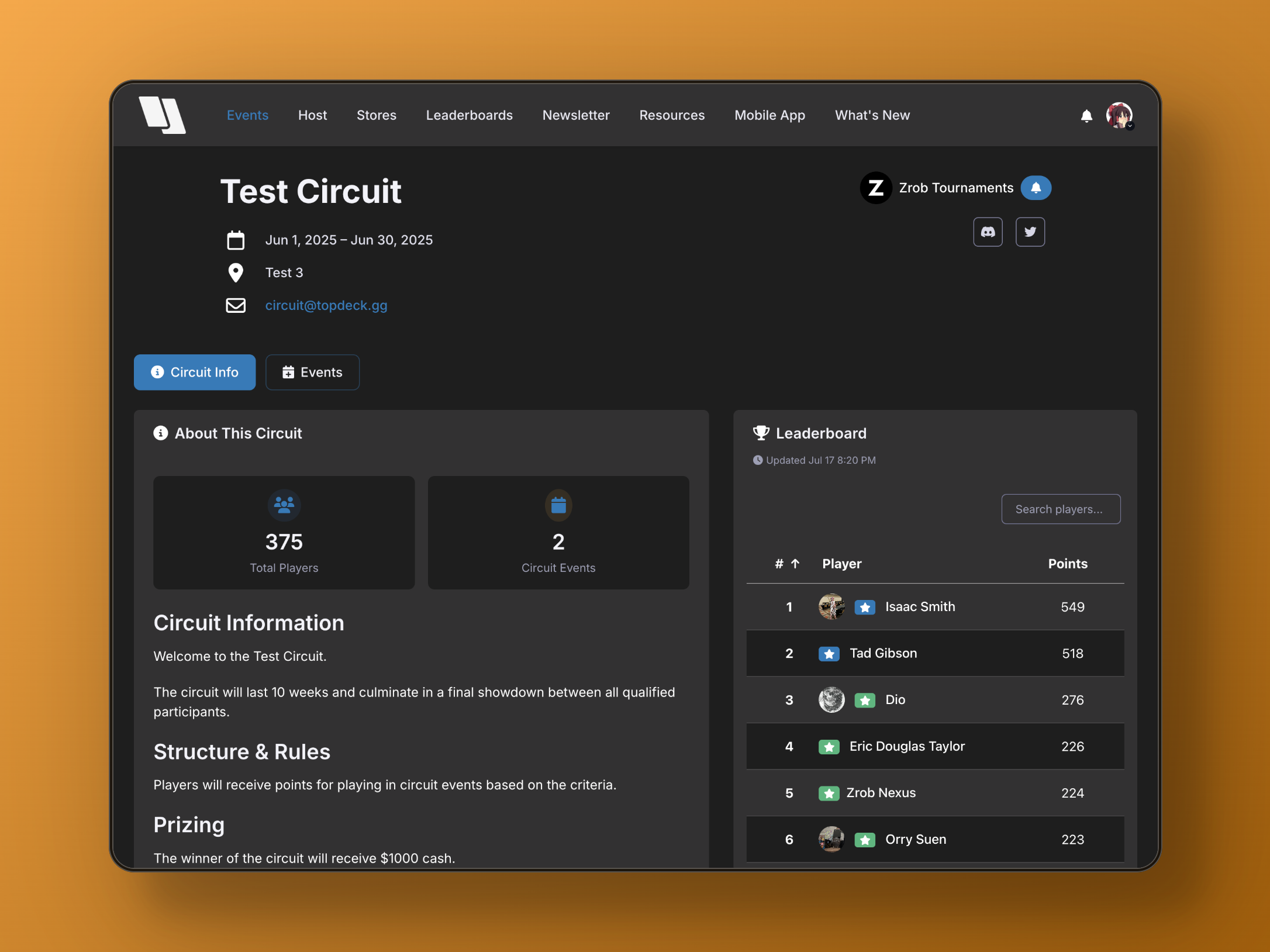Toggle rank sort arrow in leaderboard header

(x=795, y=564)
